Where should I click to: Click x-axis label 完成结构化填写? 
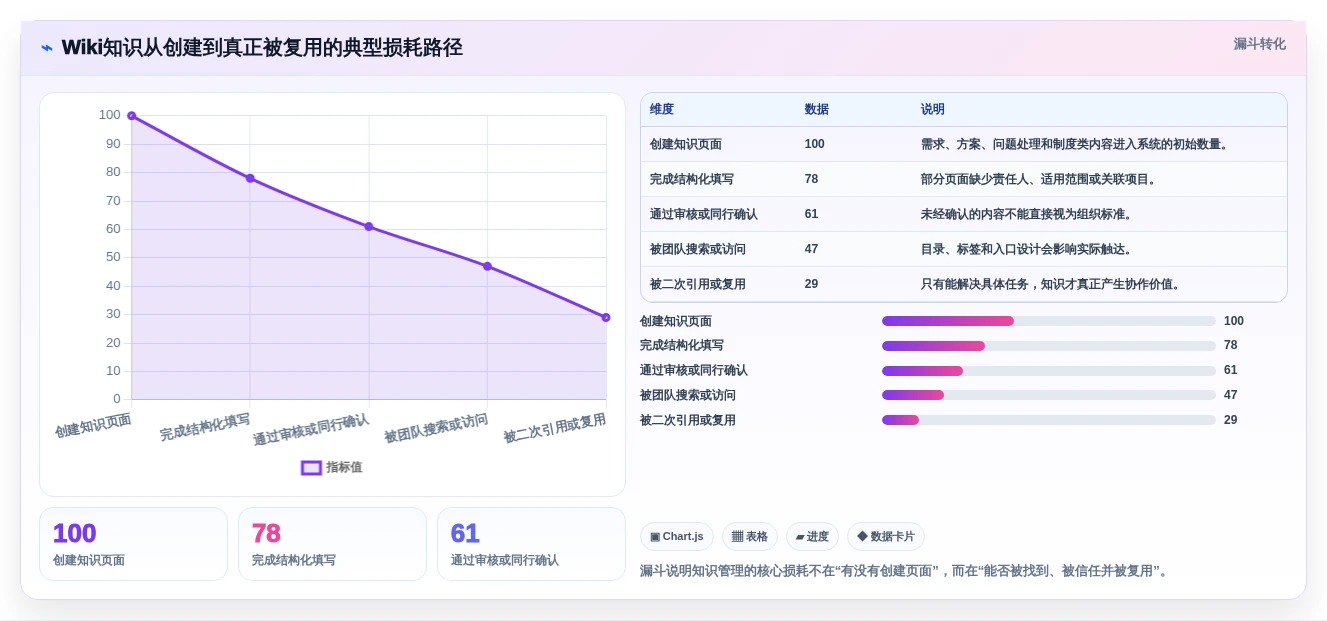pyautogui.click(x=205, y=427)
